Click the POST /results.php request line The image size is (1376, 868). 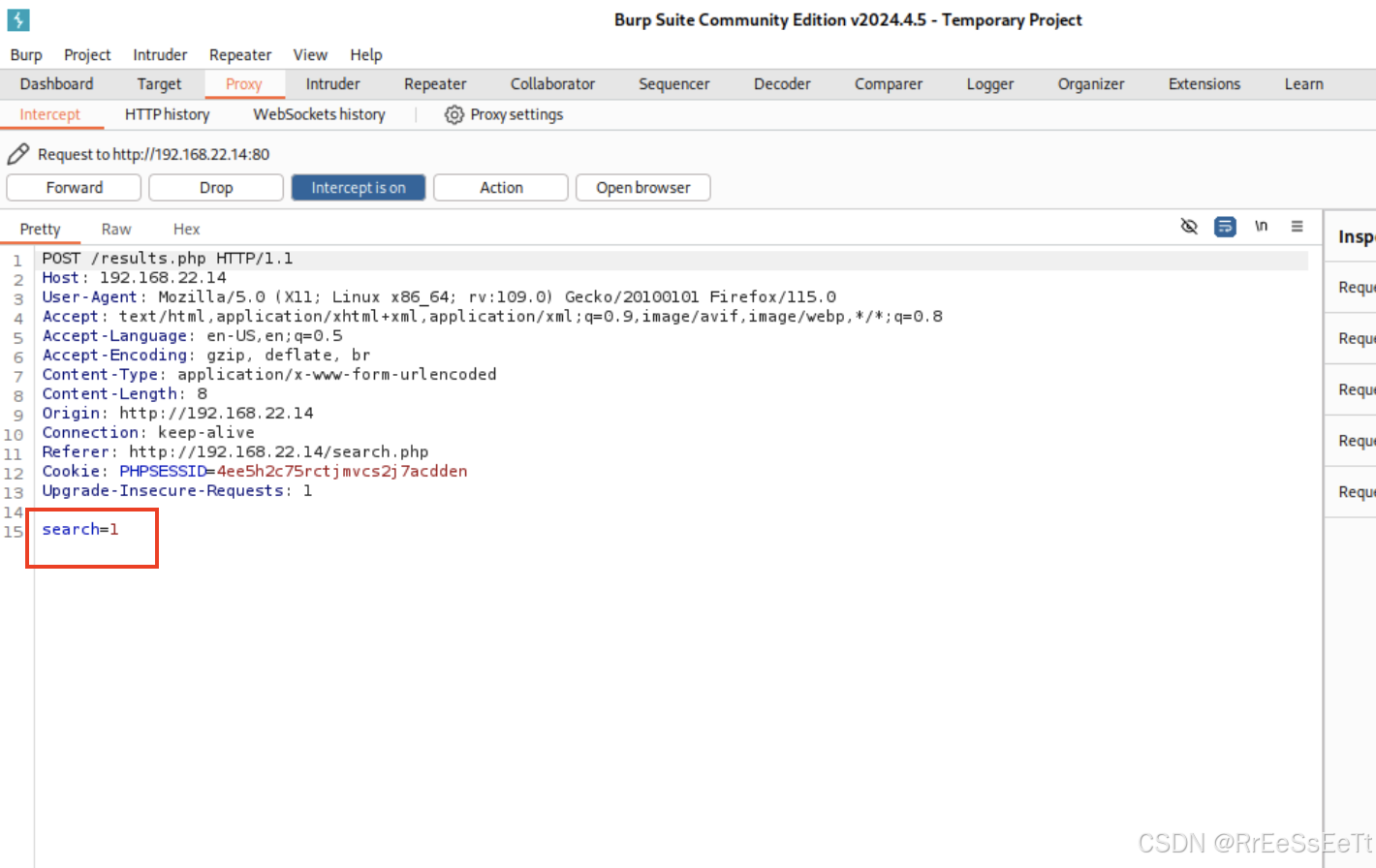[x=168, y=259]
